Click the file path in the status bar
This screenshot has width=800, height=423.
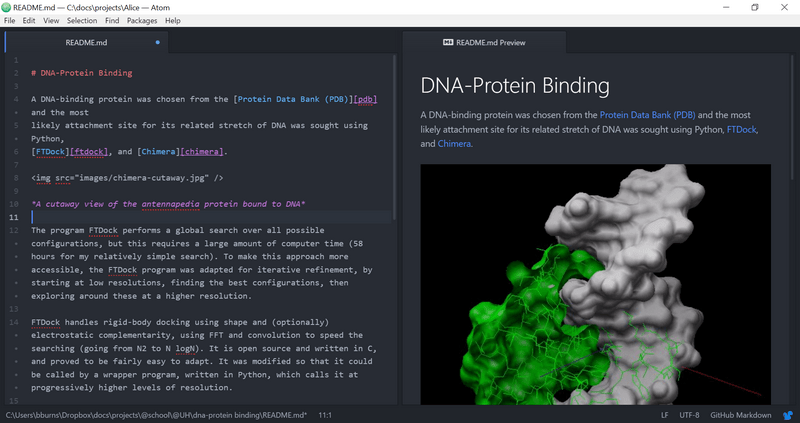point(156,415)
